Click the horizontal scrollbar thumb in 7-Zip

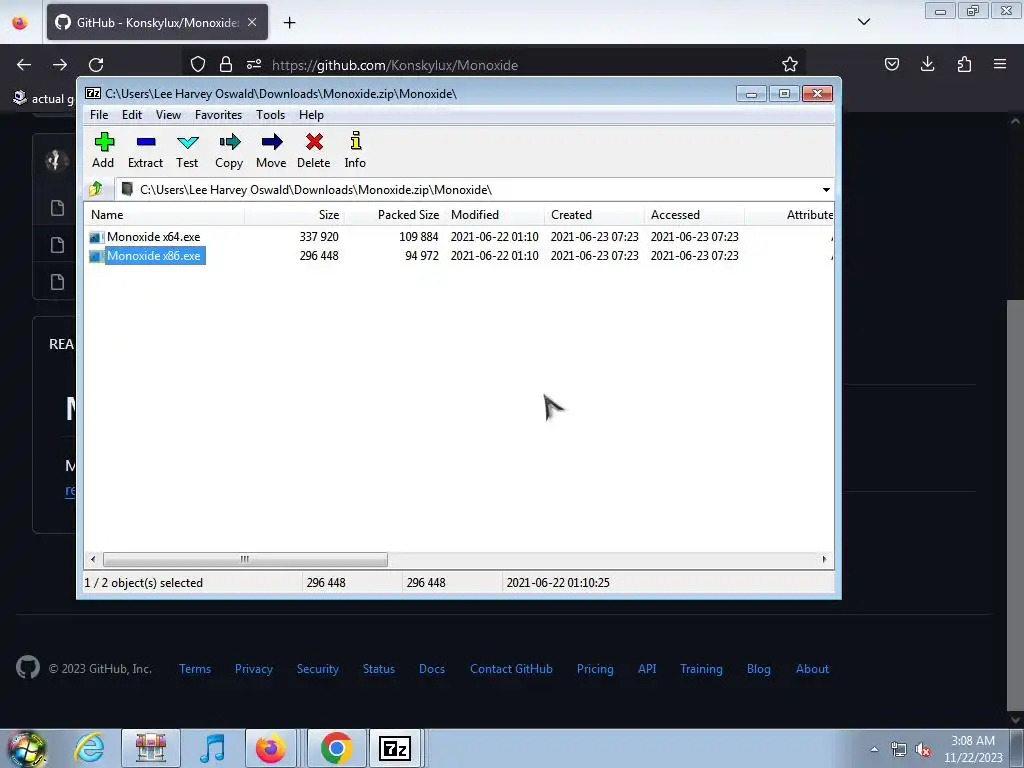coord(245,560)
